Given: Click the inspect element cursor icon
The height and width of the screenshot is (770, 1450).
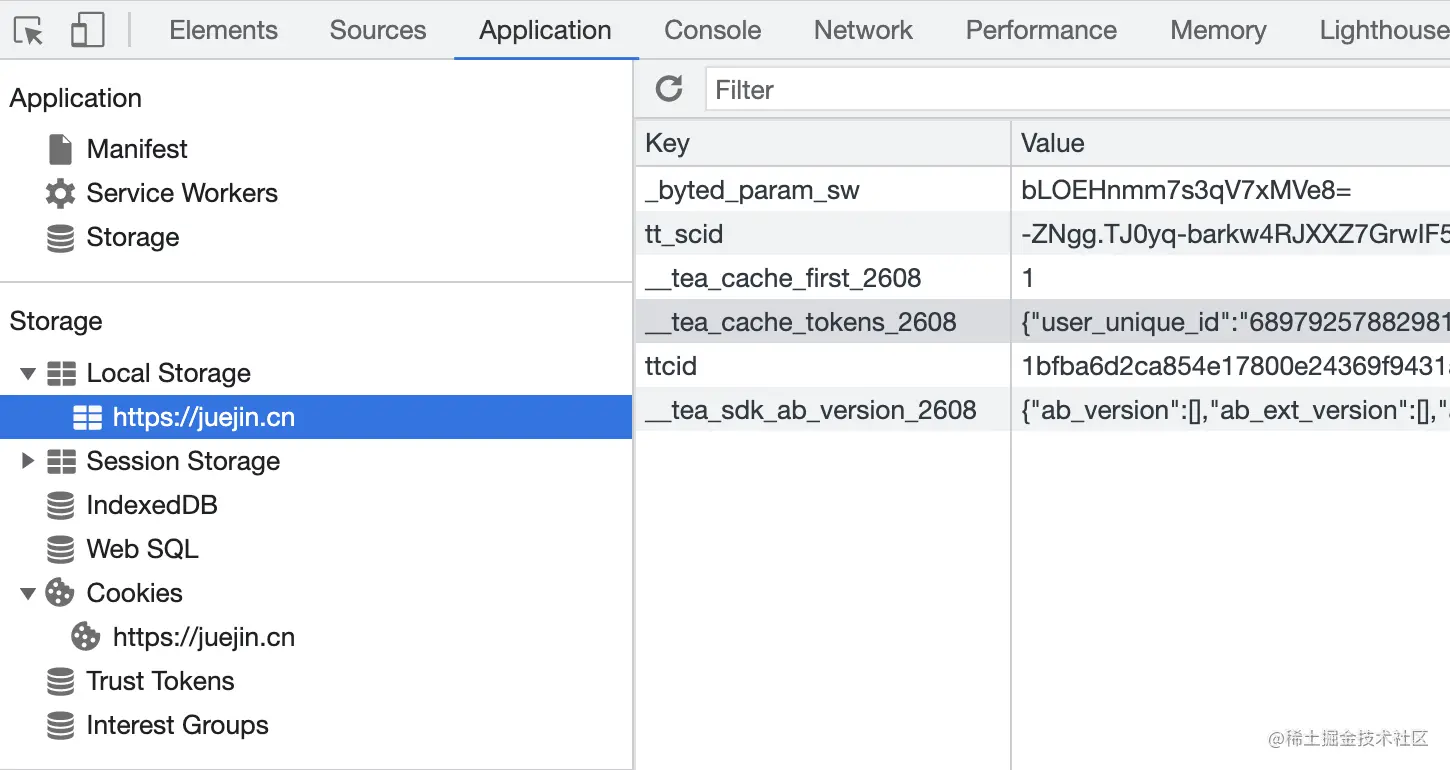Looking at the screenshot, I should pyautogui.click(x=30, y=31).
